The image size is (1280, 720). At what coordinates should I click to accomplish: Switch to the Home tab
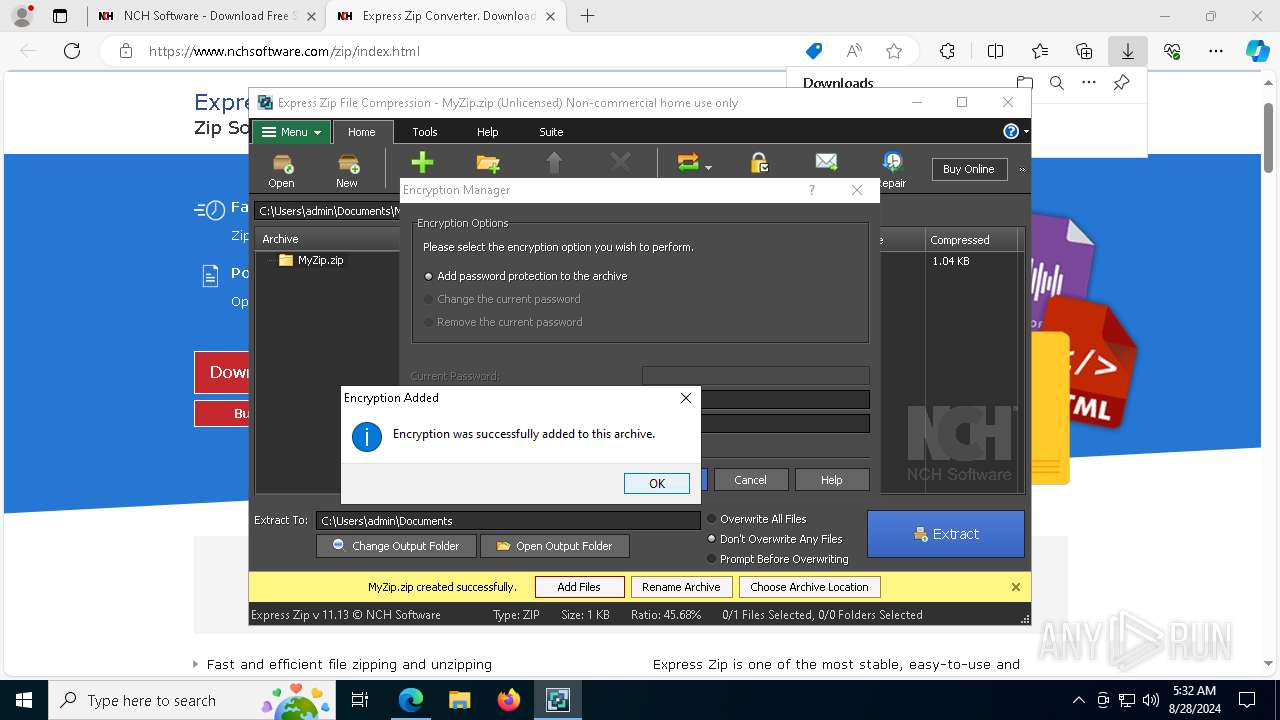pos(362,132)
